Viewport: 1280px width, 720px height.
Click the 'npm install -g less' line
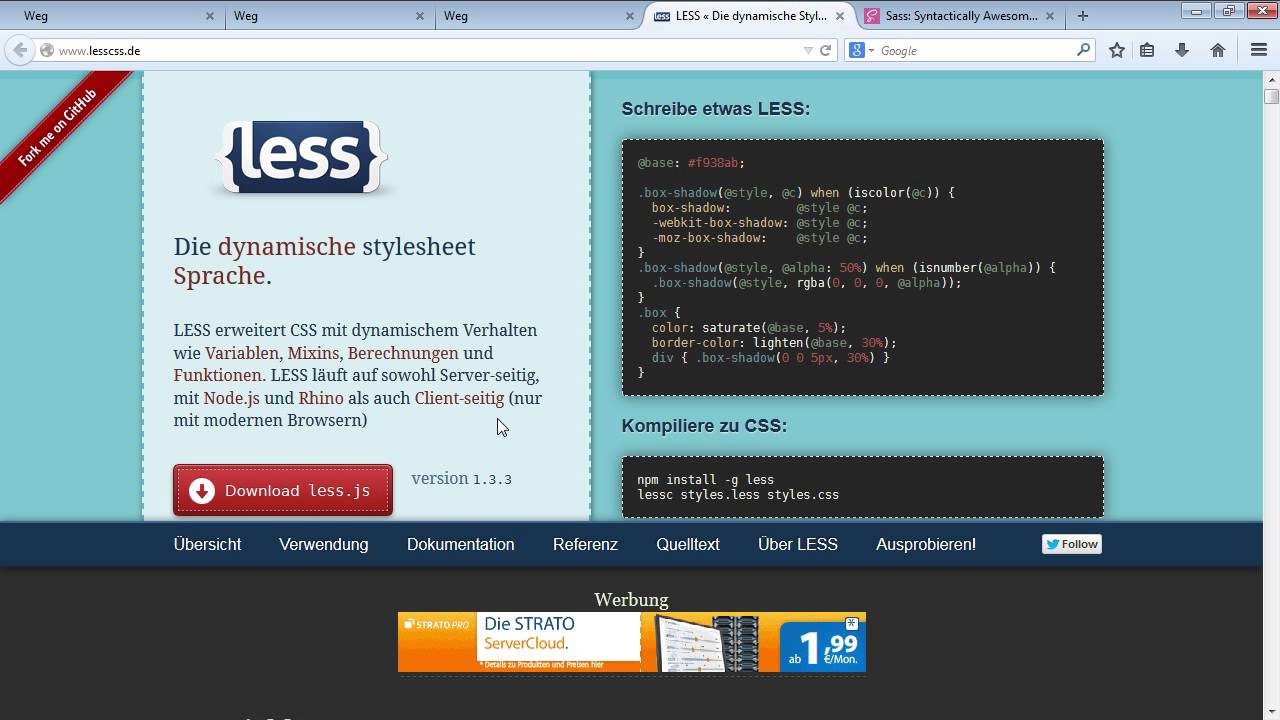[706, 480]
